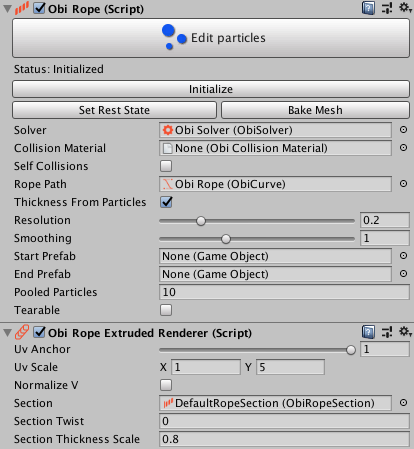This screenshot has width=414, height=449.
Task: Open gear menu for Obi Rope component
Action: (x=406, y=8)
